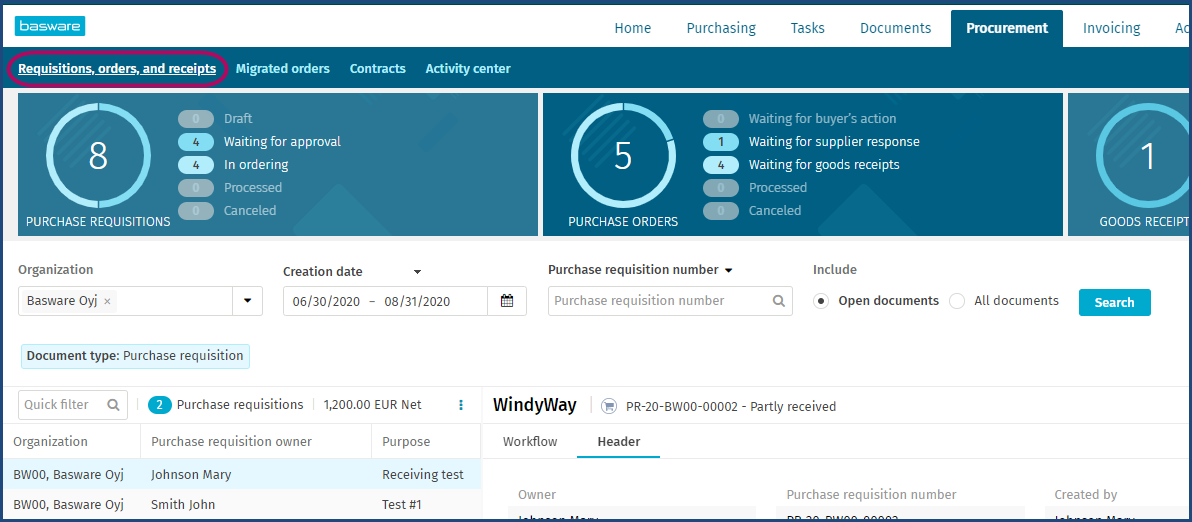Remove the Basware Oyj organization tag
Screen dimensions: 1192x522
click(107, 301)
